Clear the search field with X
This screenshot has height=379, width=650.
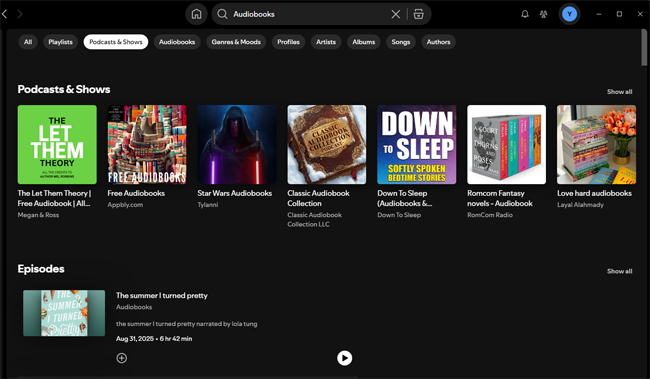click(396, 14)
